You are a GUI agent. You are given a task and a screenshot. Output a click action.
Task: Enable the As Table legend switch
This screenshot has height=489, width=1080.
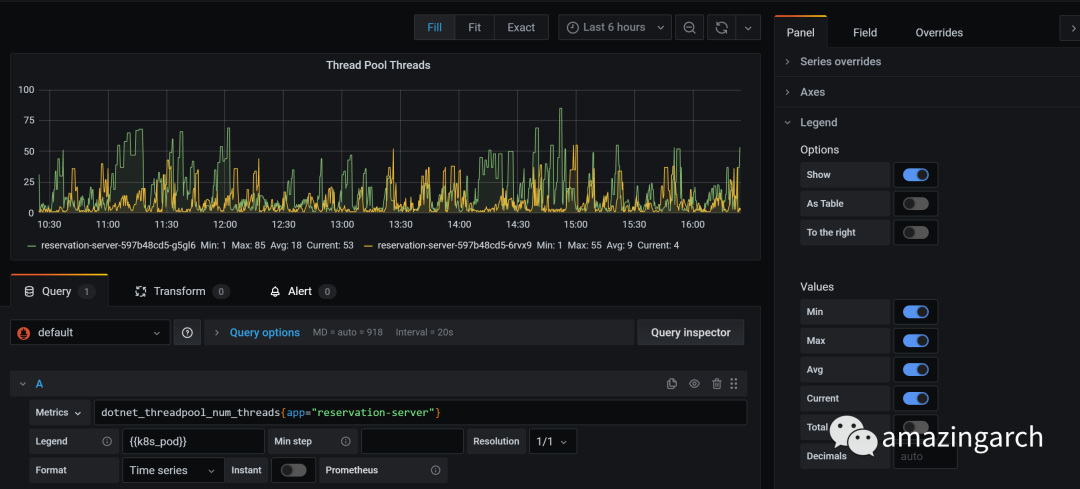[x=915, y=204]
